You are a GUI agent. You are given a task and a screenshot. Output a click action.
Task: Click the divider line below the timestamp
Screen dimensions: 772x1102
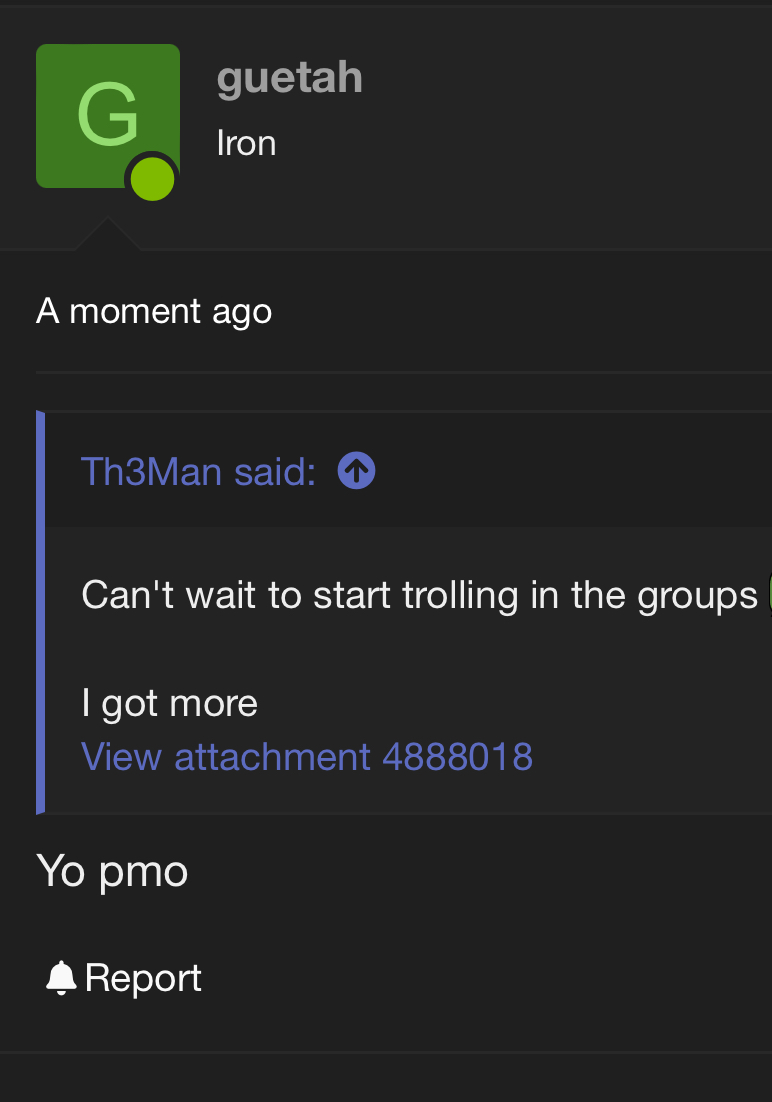pos(400,372)
